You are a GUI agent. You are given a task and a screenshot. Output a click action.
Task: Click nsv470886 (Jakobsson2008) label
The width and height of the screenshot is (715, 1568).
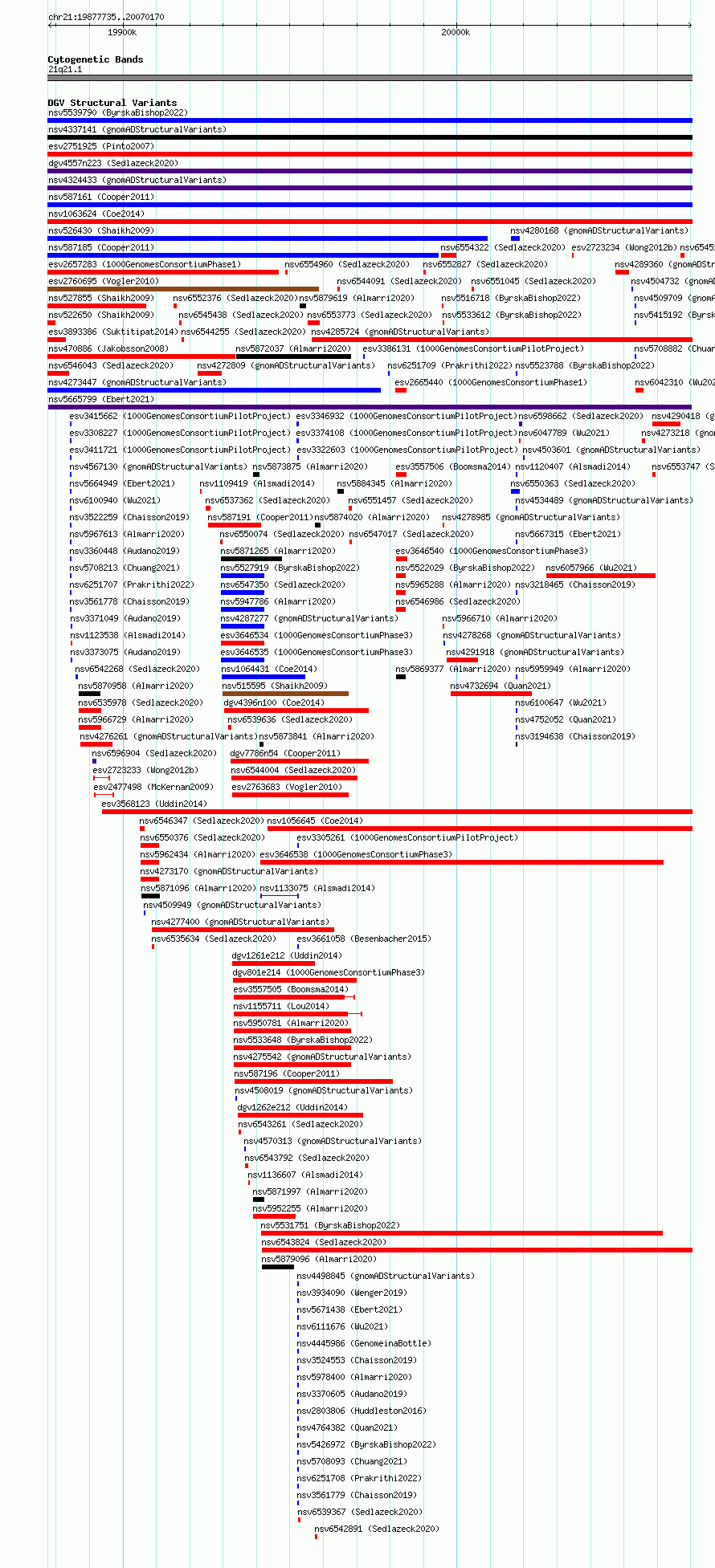point(108,348)
